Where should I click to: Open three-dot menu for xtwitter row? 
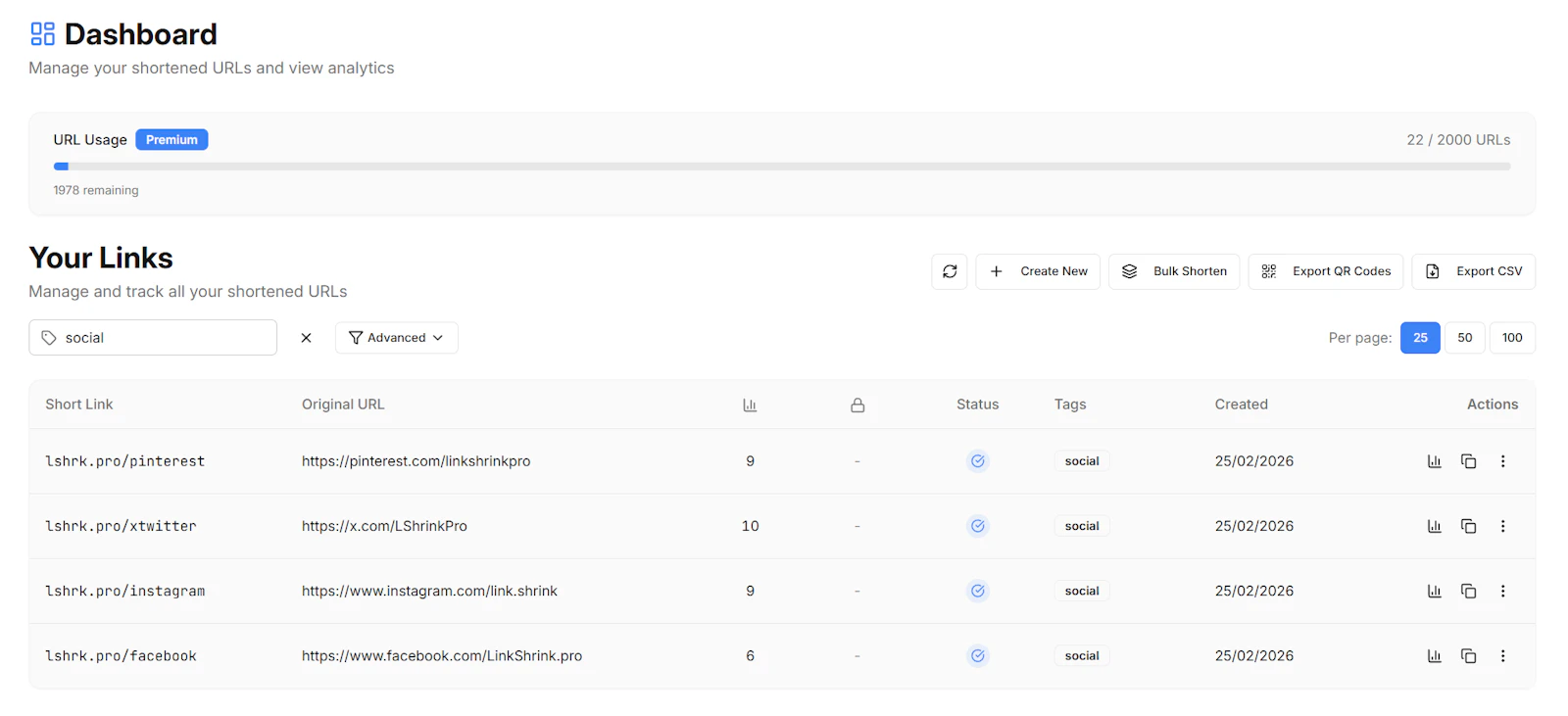1502,526
